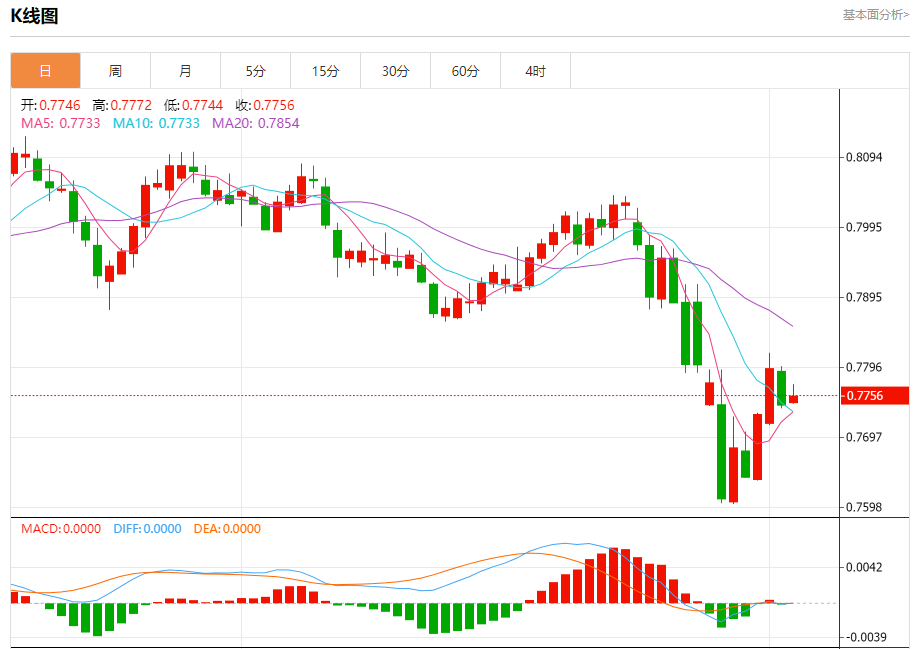This screenshot has width=918, height=649.
Task: Click the DIFF value label
Action: [146, 529]
